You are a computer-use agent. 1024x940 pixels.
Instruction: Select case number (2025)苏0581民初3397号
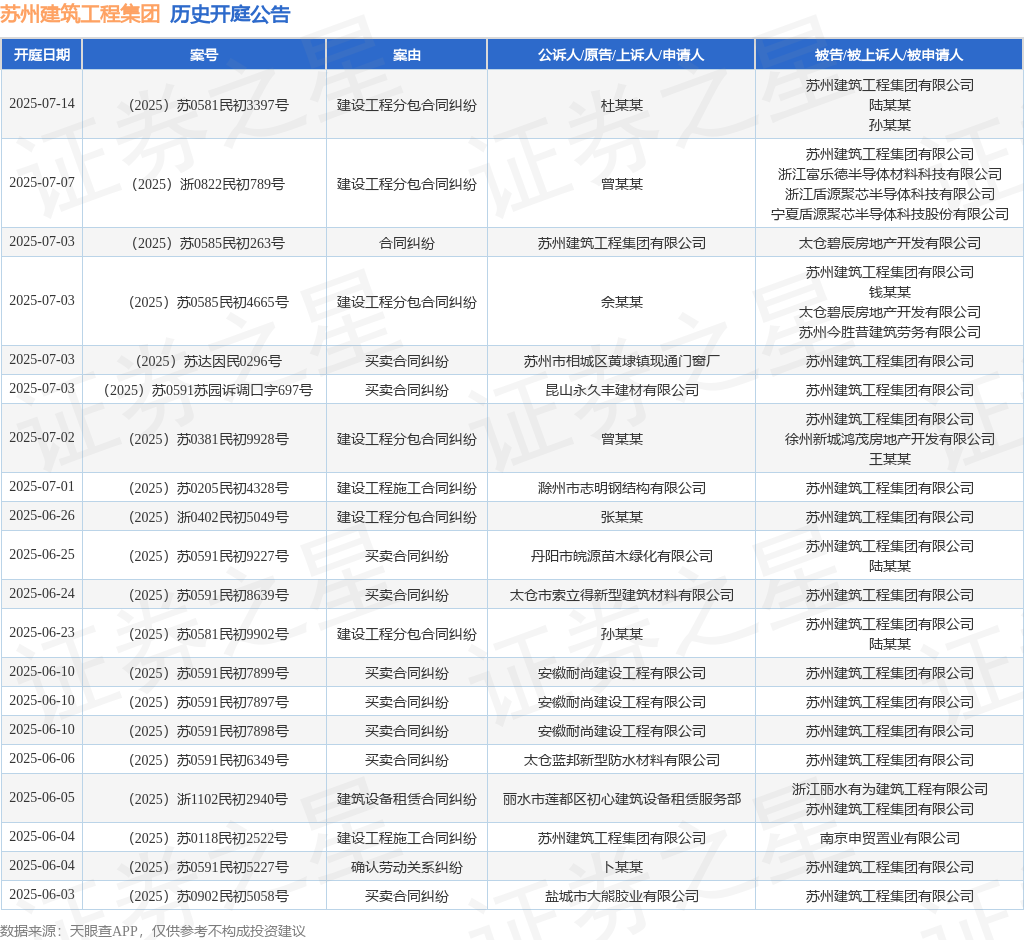click(x=208, y=105)
